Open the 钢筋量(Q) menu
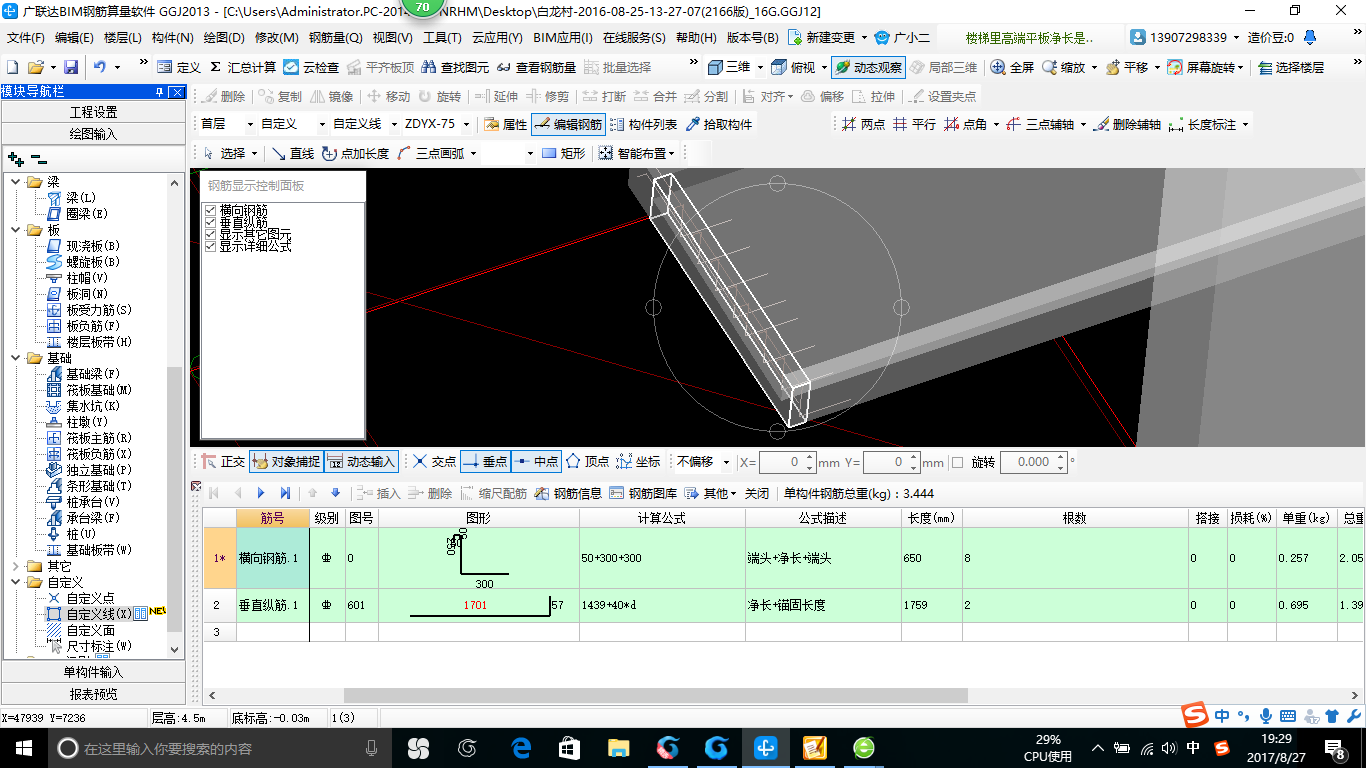The width and height of the screenshot is (1366, 768). [x=335, y=38]
